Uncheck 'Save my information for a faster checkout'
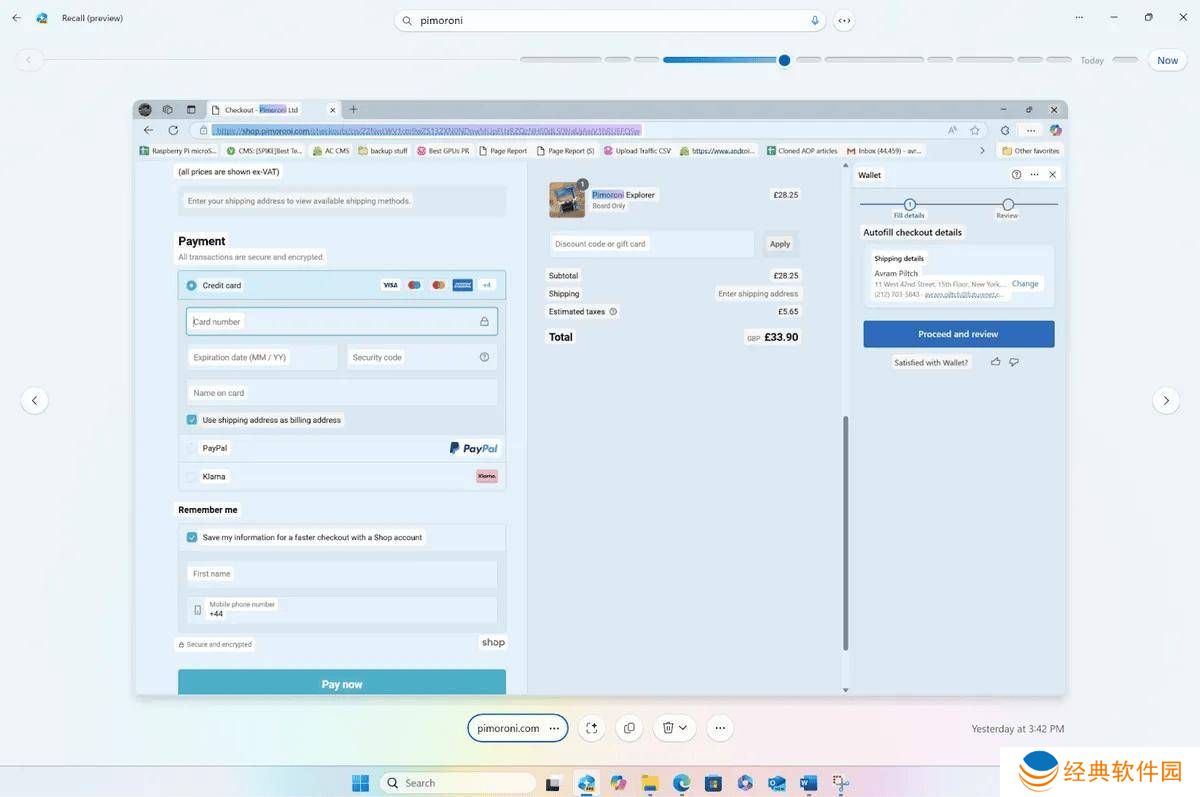Screen dimensions: 1200x797 (192, 537)
